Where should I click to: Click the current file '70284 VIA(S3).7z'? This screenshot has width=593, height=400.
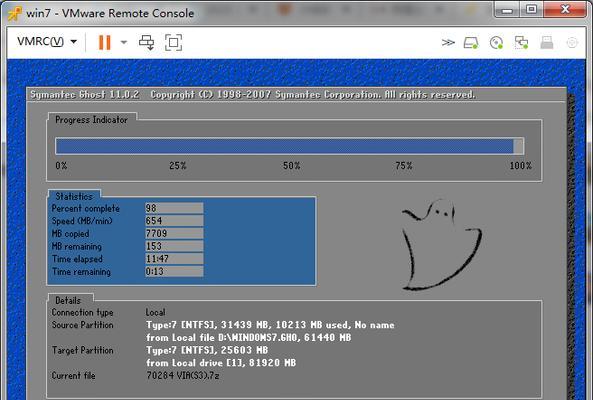pyautogui.click(x=183, y=376)
